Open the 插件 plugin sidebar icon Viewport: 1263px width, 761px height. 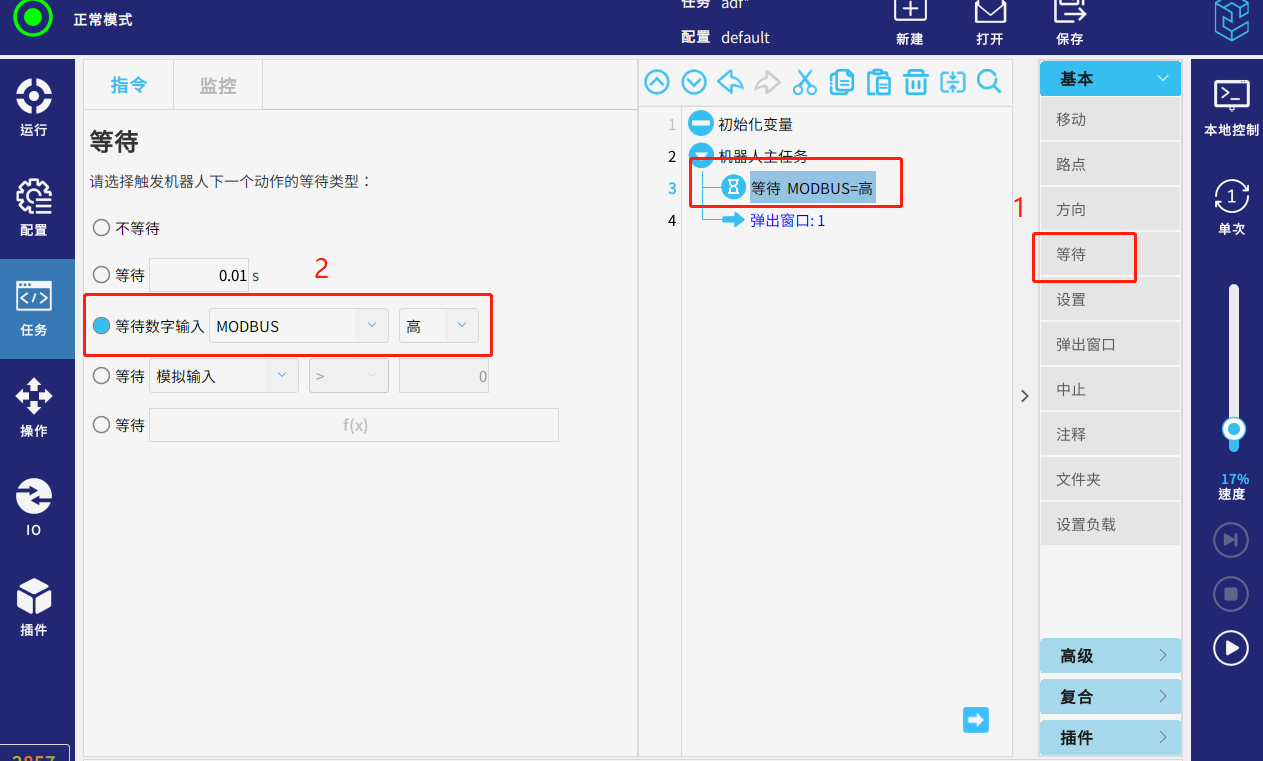tap(34, 607)
